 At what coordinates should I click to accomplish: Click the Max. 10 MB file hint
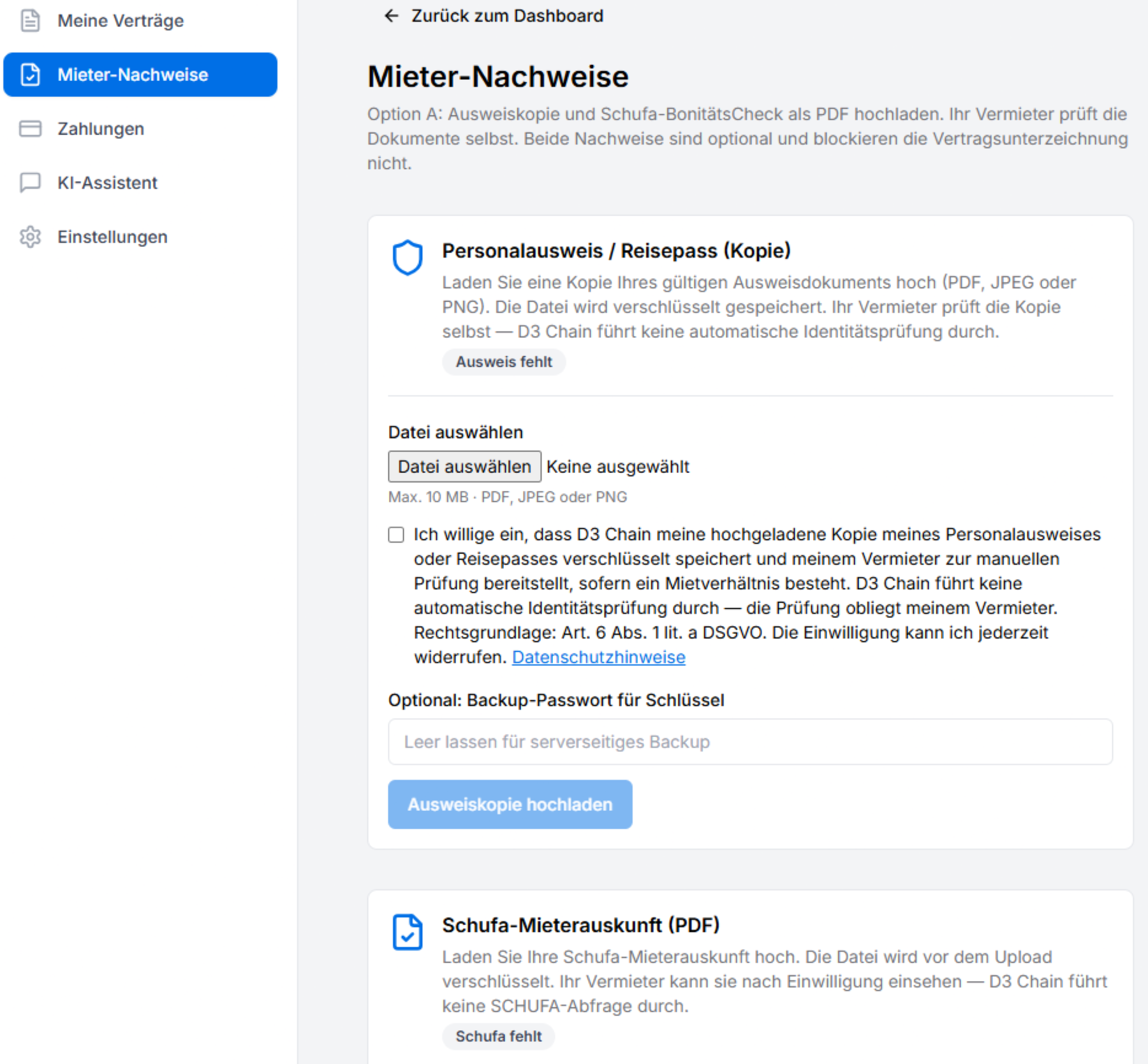[x=508, y=497]
